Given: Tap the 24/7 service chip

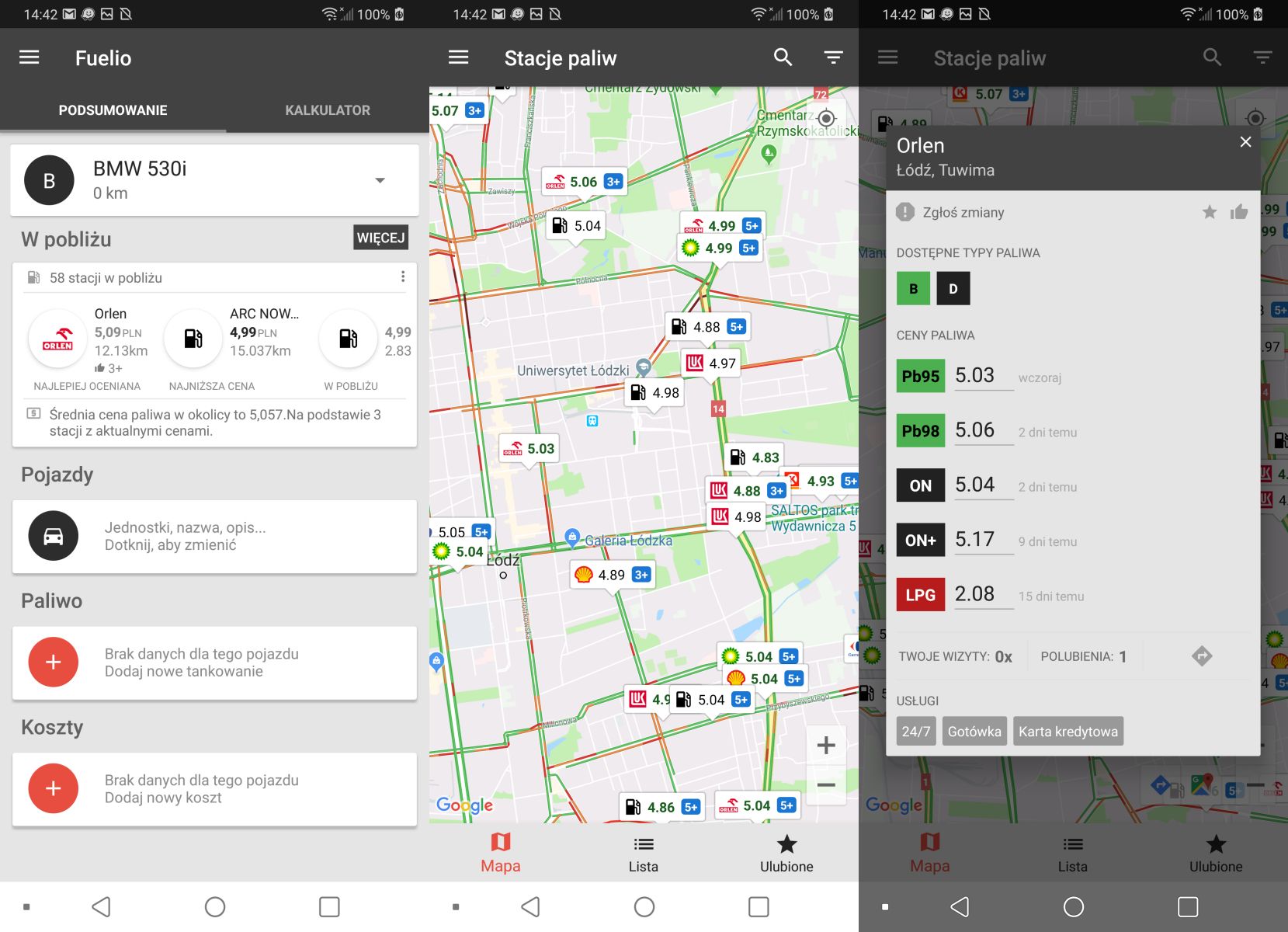Looking at the screenshot, I should [916, 731].
